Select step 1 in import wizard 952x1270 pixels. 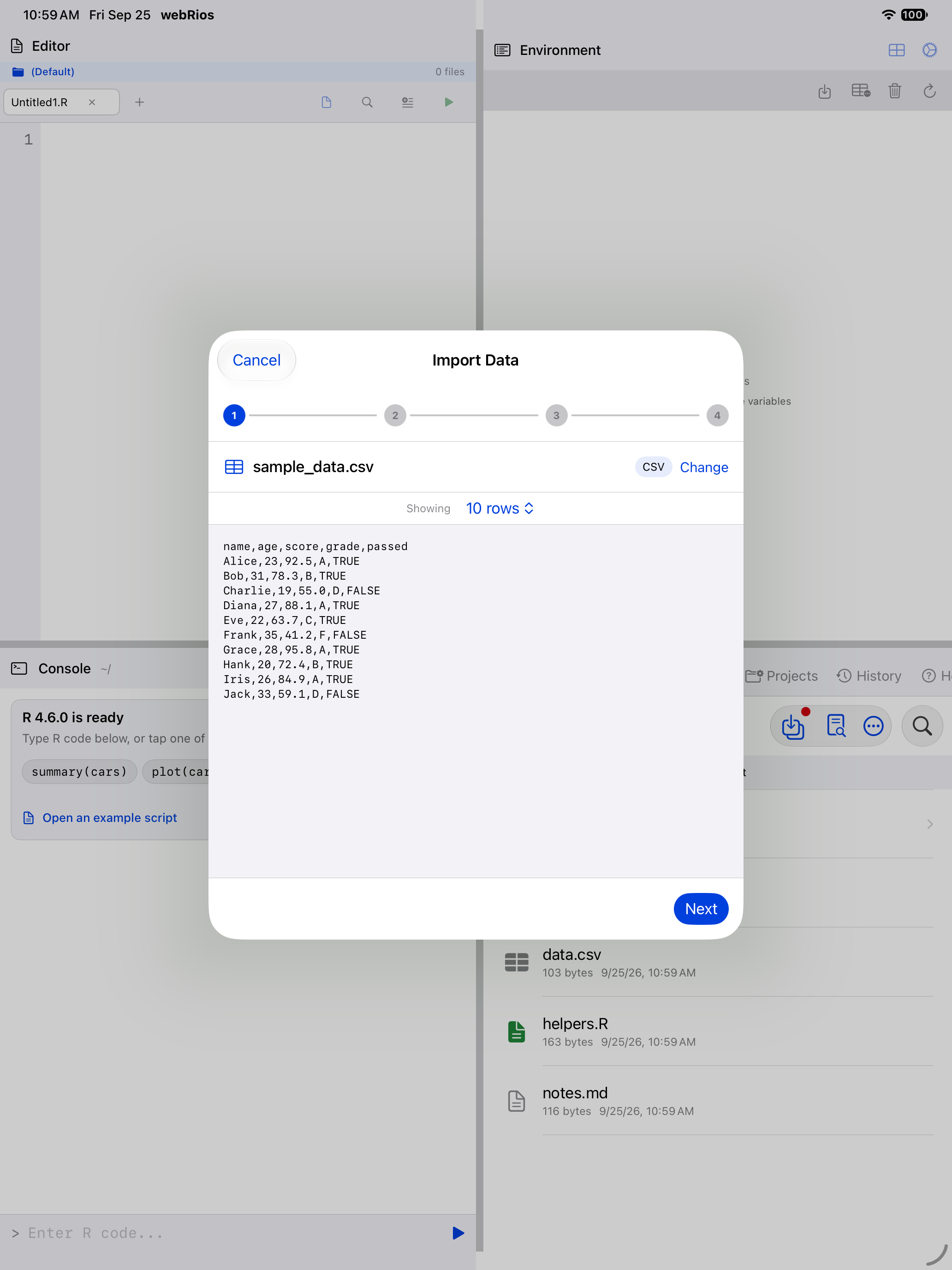[x=234, y=415]
